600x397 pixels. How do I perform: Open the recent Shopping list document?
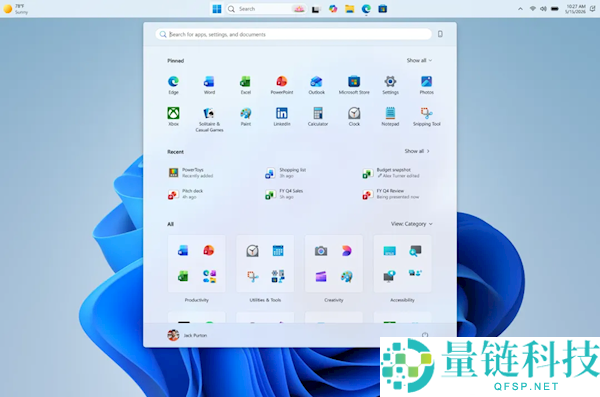[x=286, y=173]
